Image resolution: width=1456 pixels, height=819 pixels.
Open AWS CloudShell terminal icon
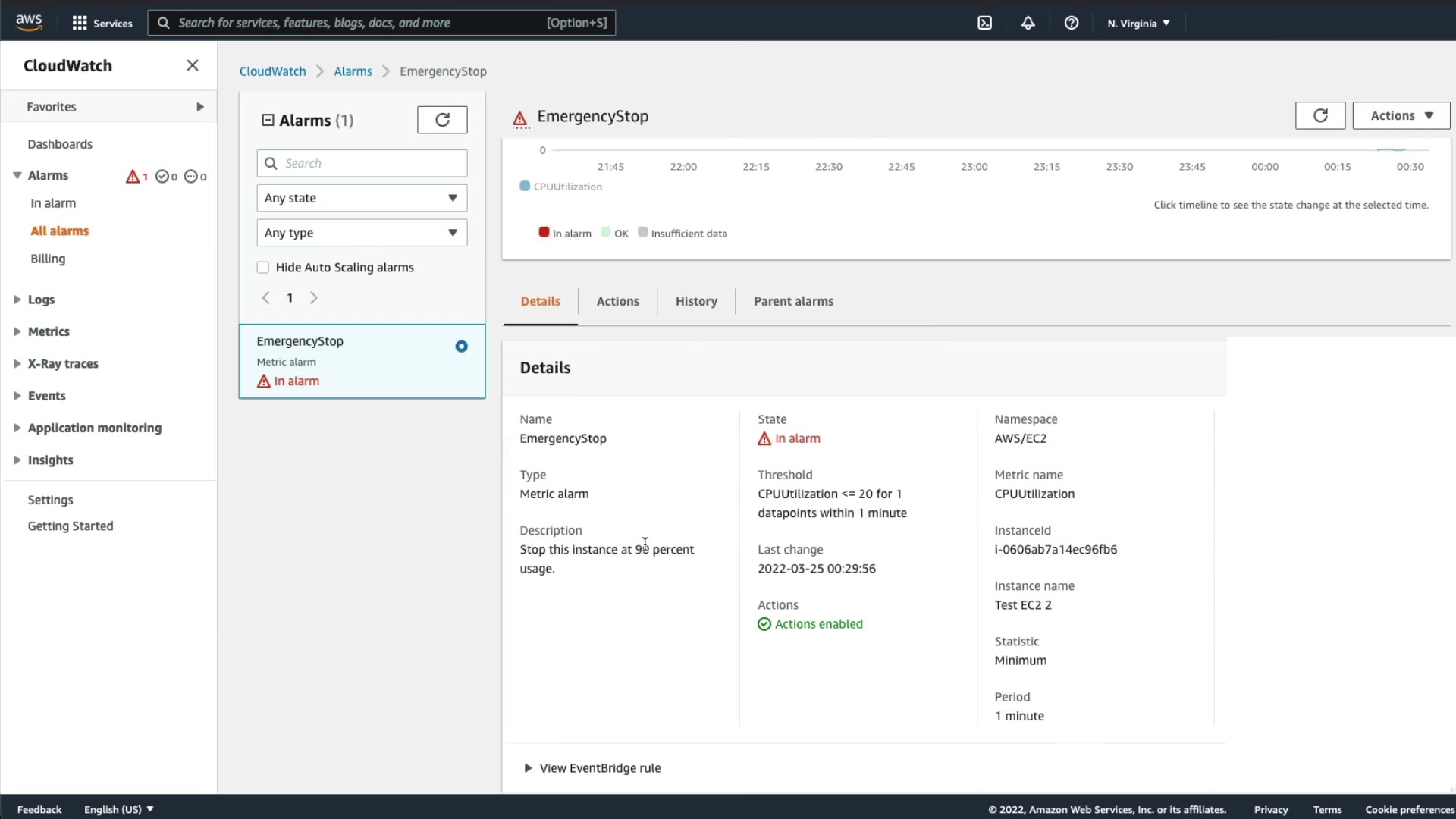984,23
